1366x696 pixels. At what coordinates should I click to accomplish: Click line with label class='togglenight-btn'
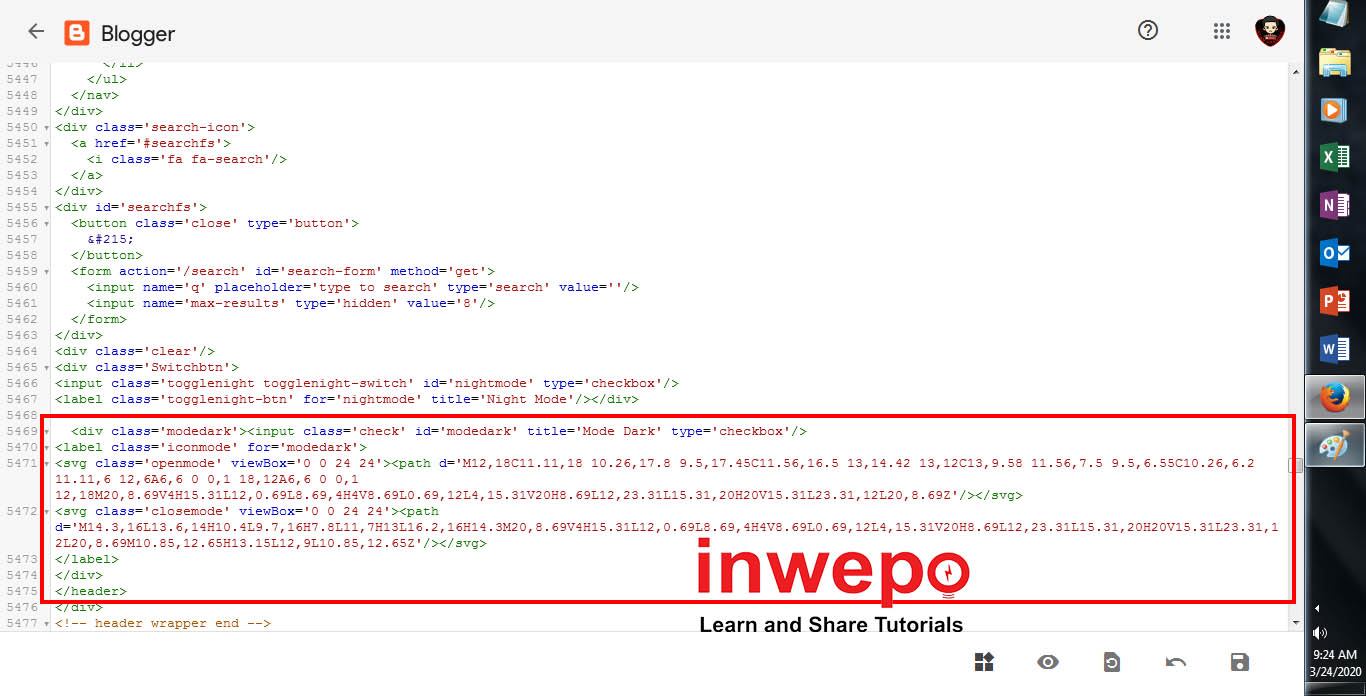tap(347, 399)
